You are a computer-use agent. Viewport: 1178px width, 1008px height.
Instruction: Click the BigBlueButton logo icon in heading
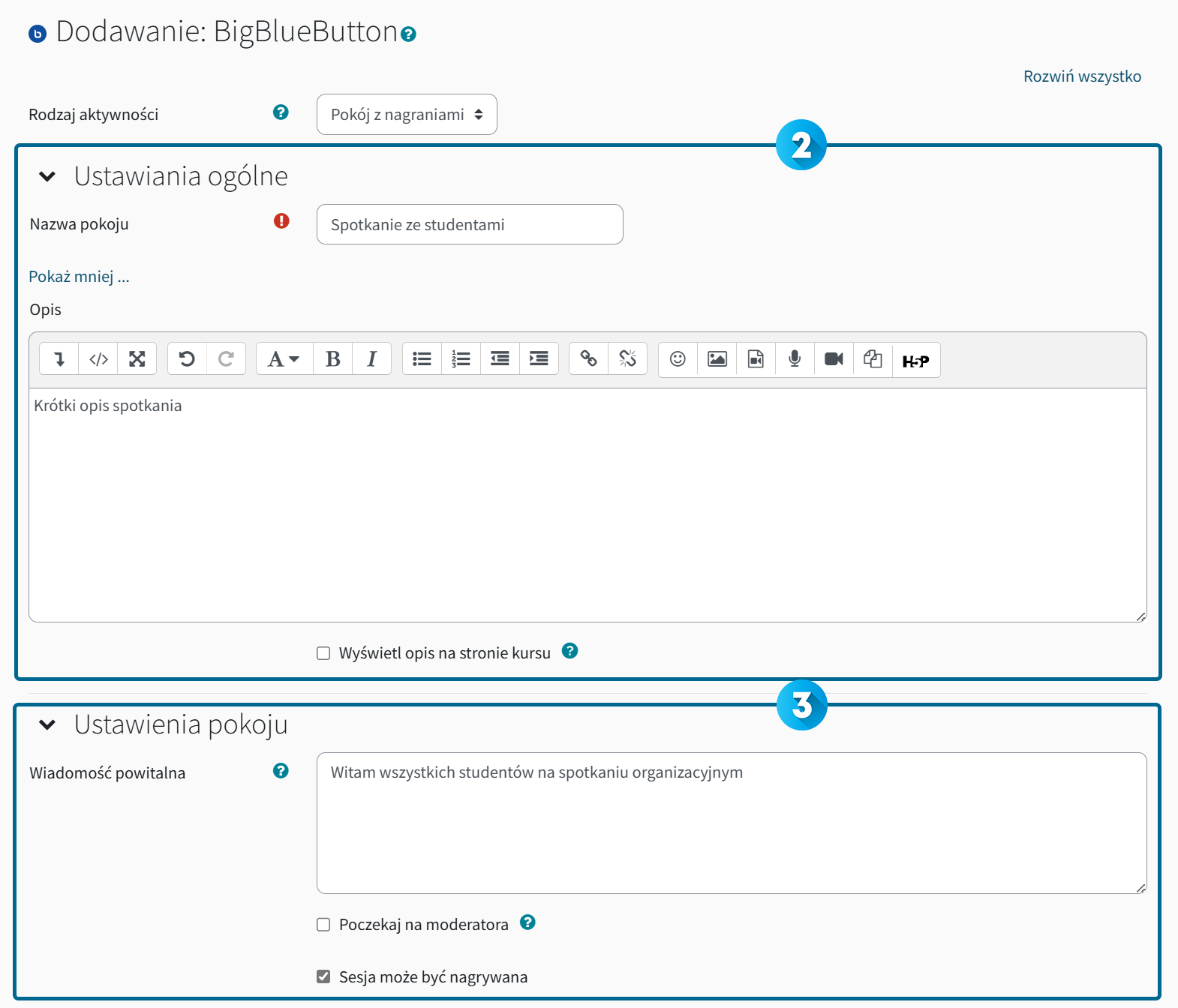38,34
